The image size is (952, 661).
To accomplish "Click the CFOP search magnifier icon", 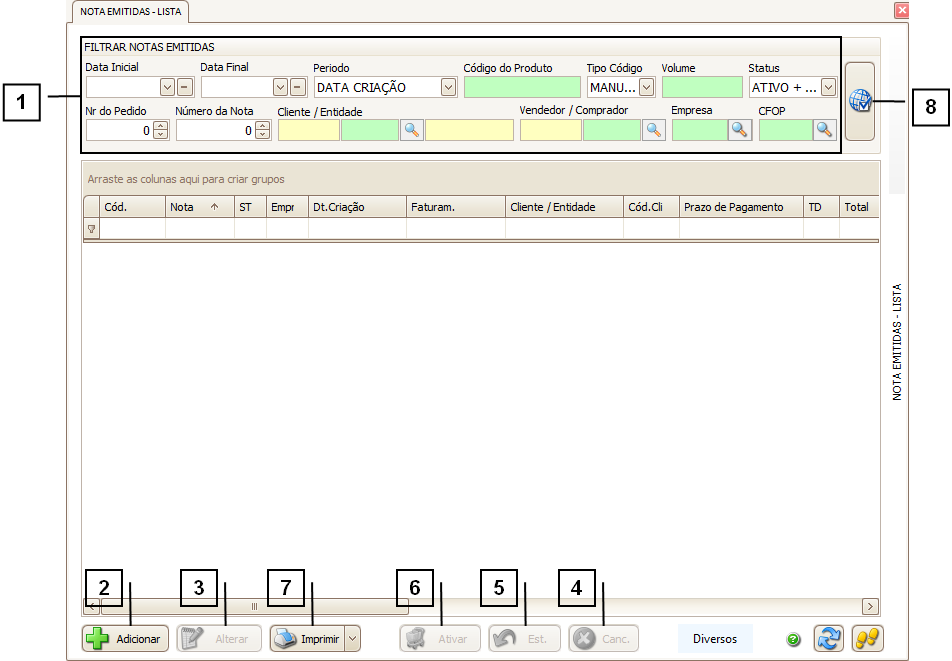I will (825, 129).
